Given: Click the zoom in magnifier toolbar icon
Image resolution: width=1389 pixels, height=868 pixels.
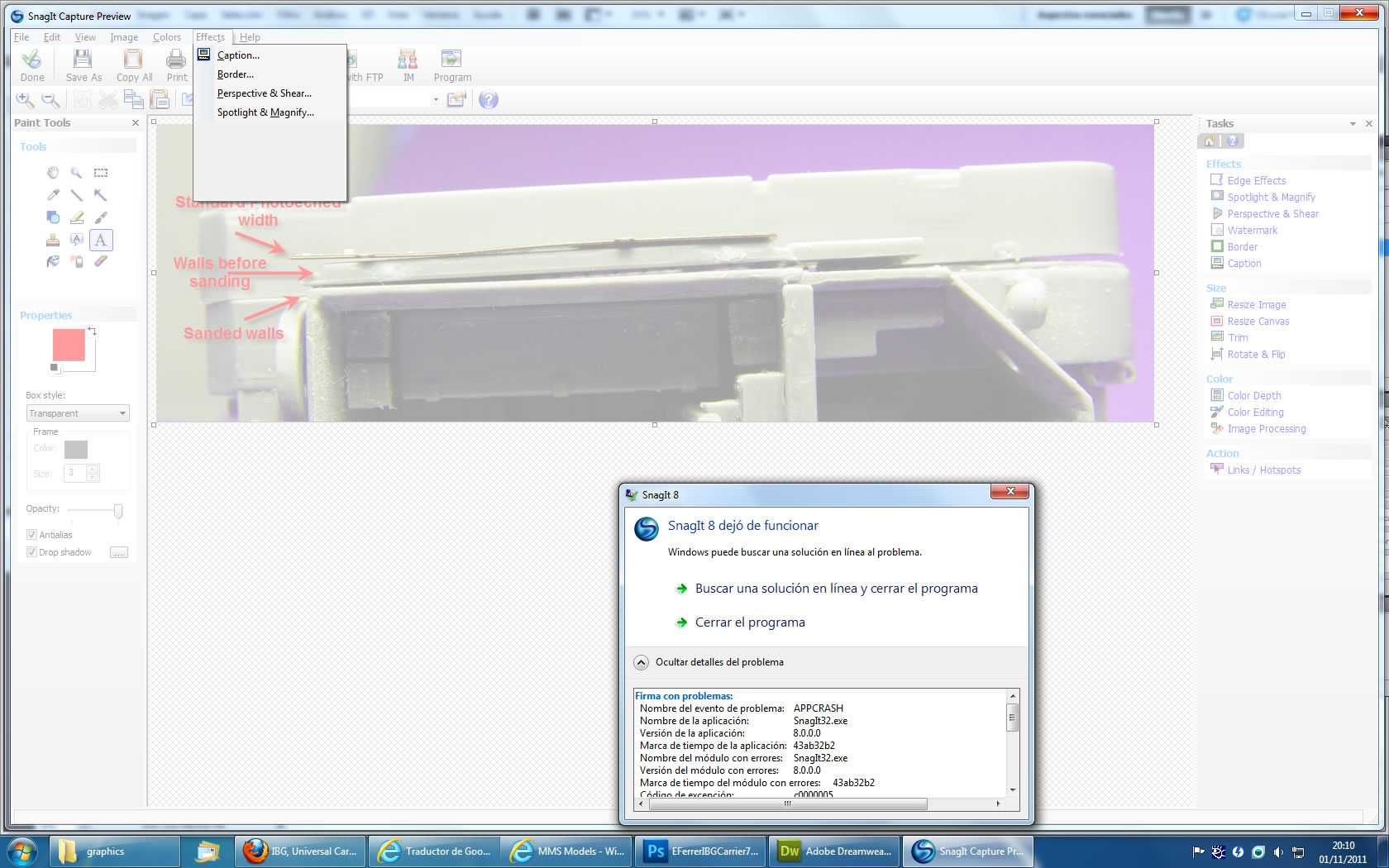Looking at the screenshot, I should (x=25, y=100).
